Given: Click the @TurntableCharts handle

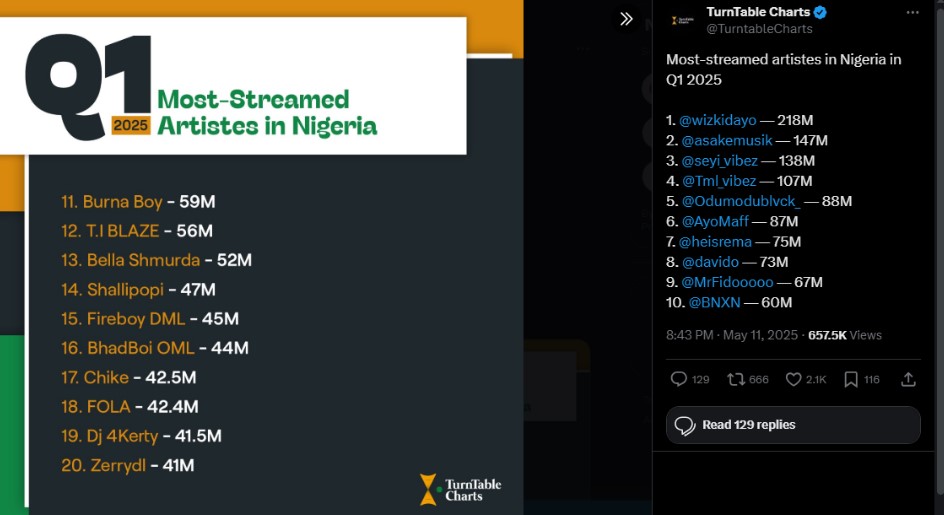Looking at the screenshot, I should (x=759, y=29).
